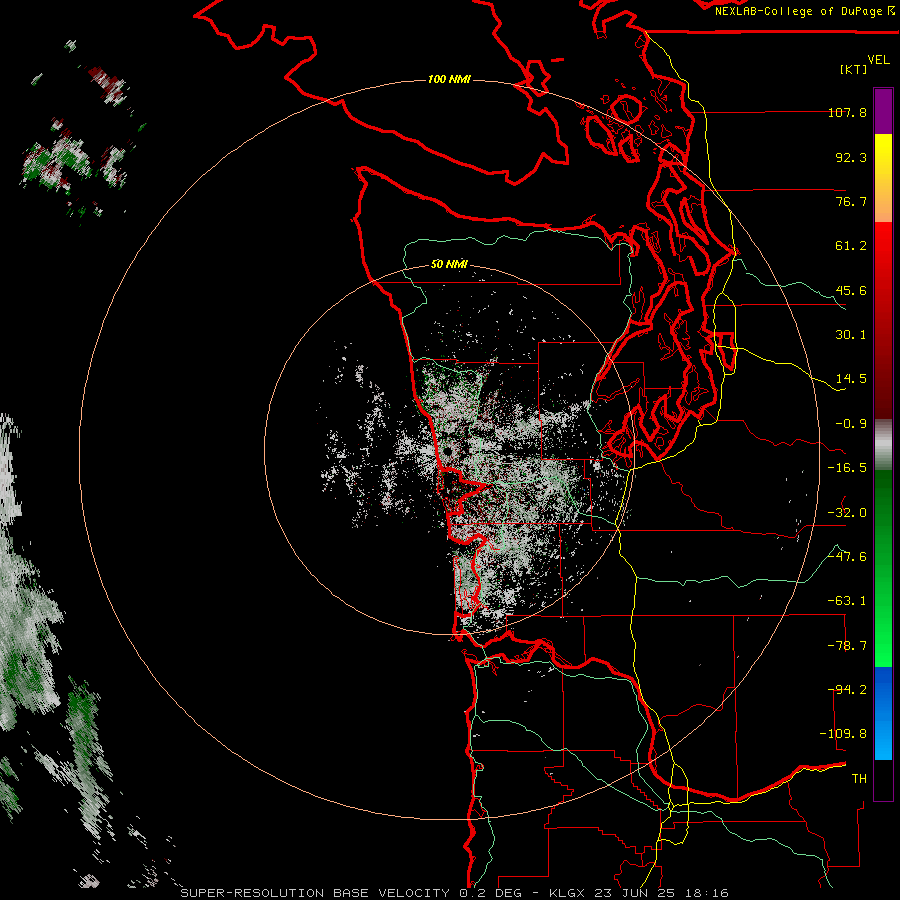Click the dark TH segment of the color bar

pyautogui.click(x=883, y=780)
